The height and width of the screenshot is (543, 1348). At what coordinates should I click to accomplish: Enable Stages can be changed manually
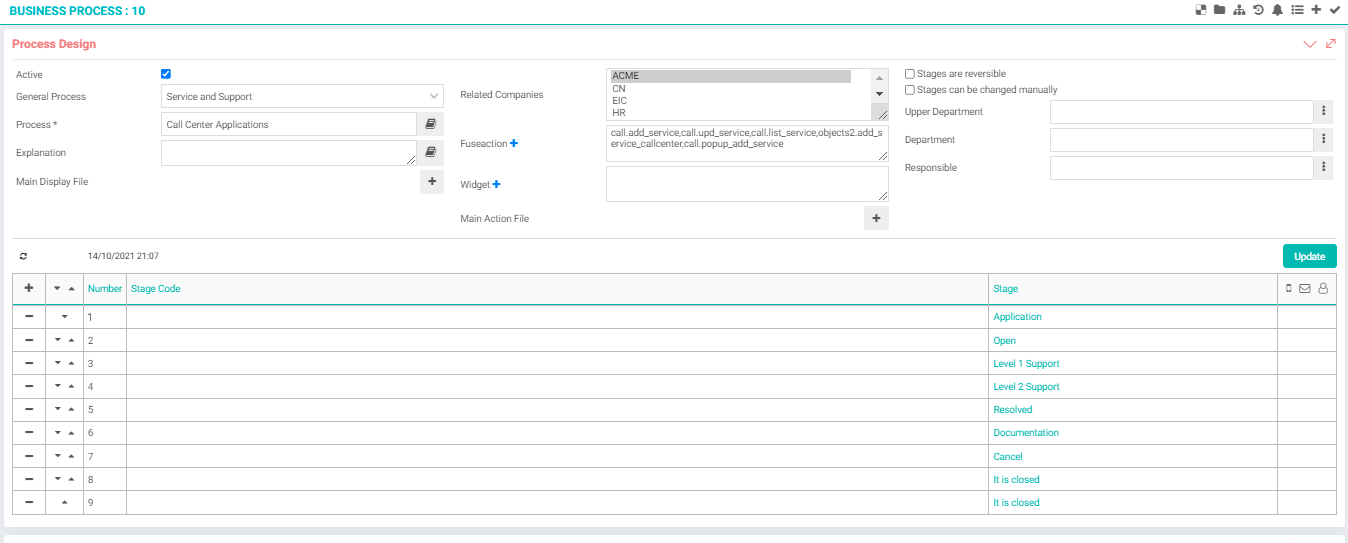click(x=909, y=90)
